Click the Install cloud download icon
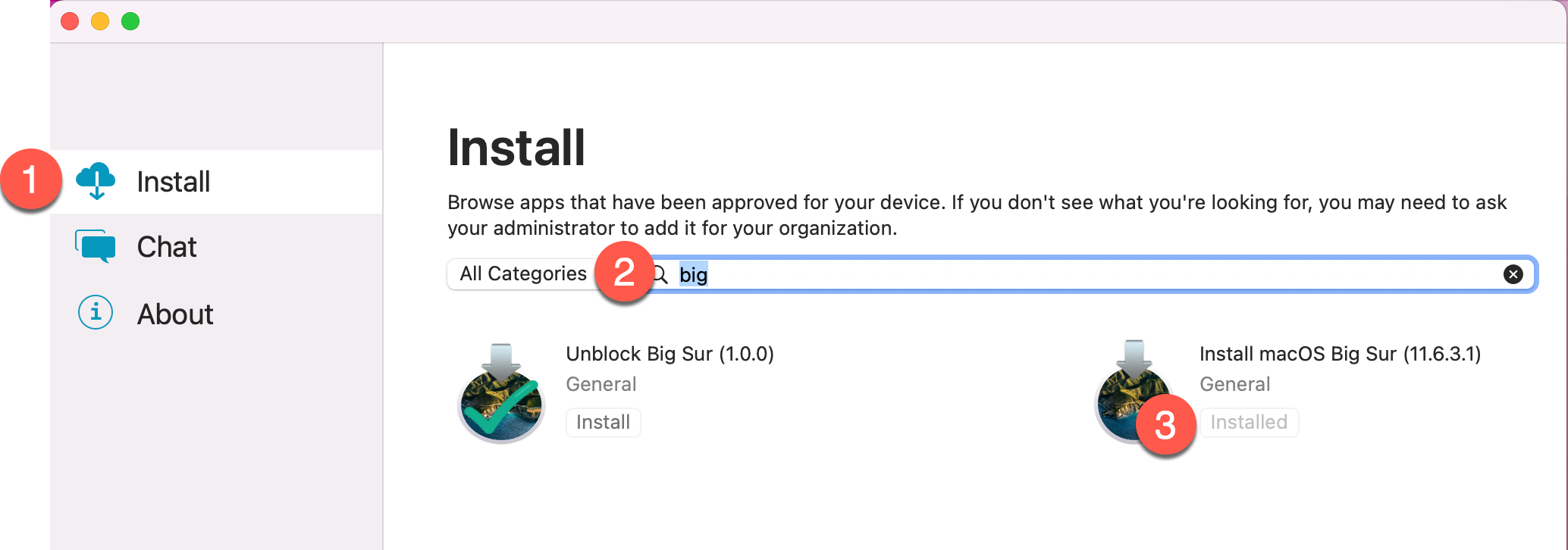Viewport: 1568px width, 550px height. click(96, 181)
